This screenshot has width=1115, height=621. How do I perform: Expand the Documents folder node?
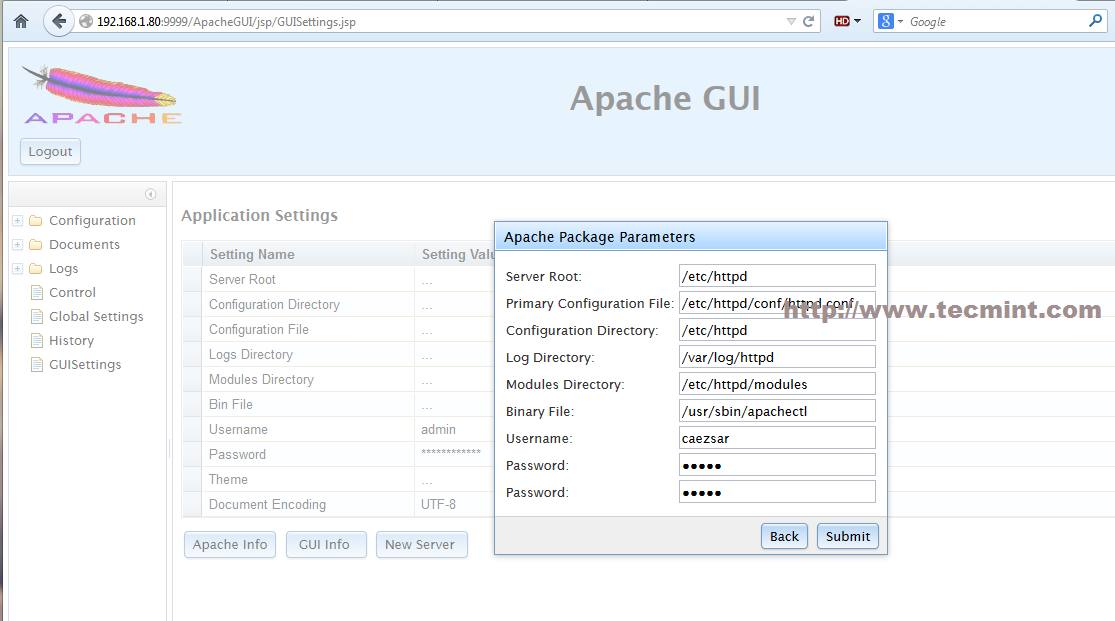coord(17,245)
